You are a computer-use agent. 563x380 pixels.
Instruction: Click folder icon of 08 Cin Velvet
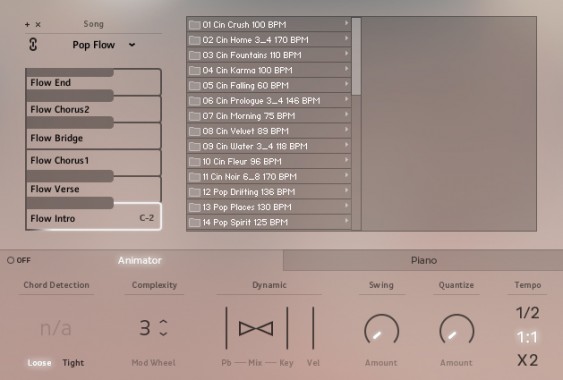click(x=195, y=131)
